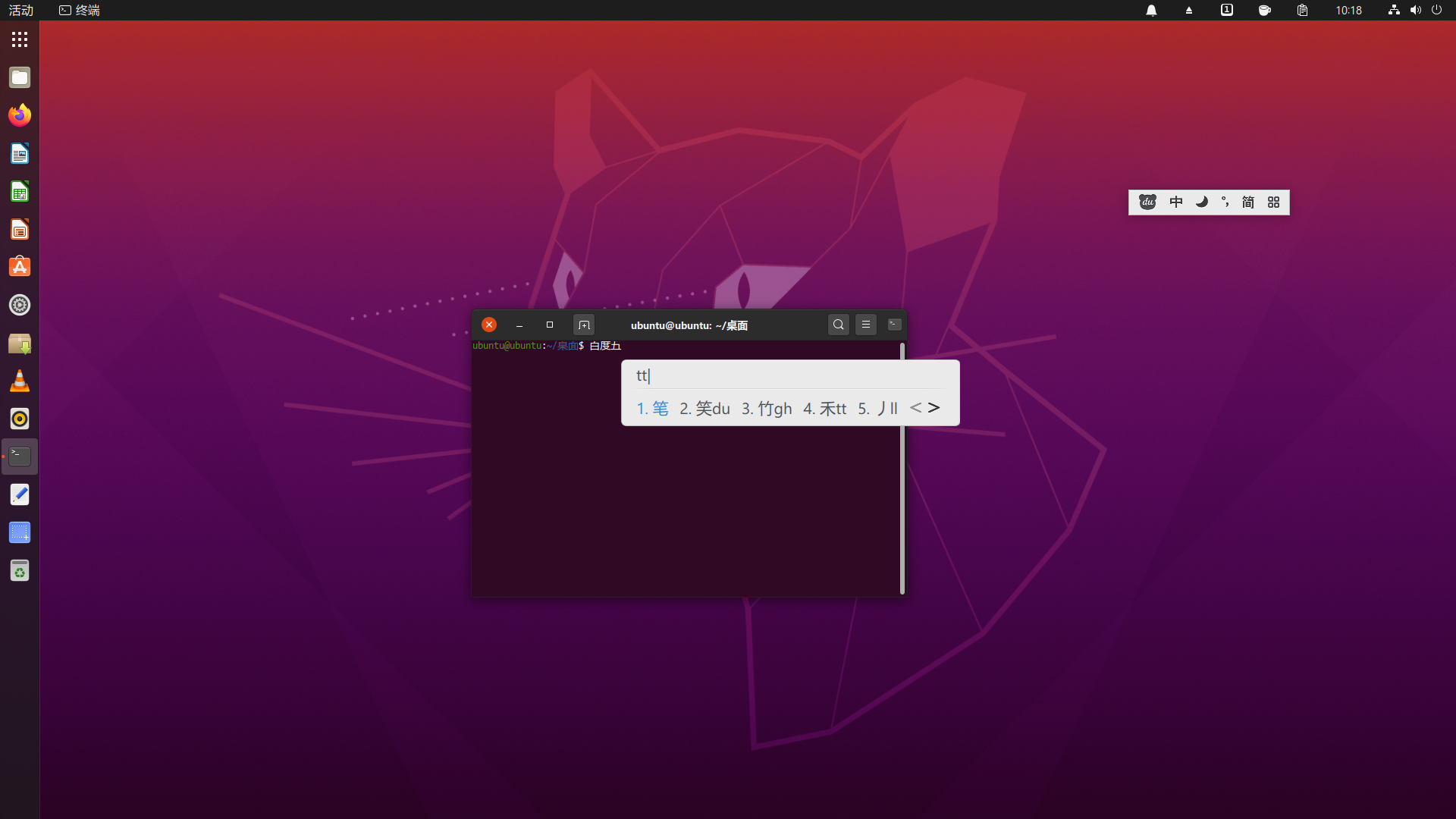1456x819 pixels.
Task: Open the package installer dock icon
Action: point(20,343)
